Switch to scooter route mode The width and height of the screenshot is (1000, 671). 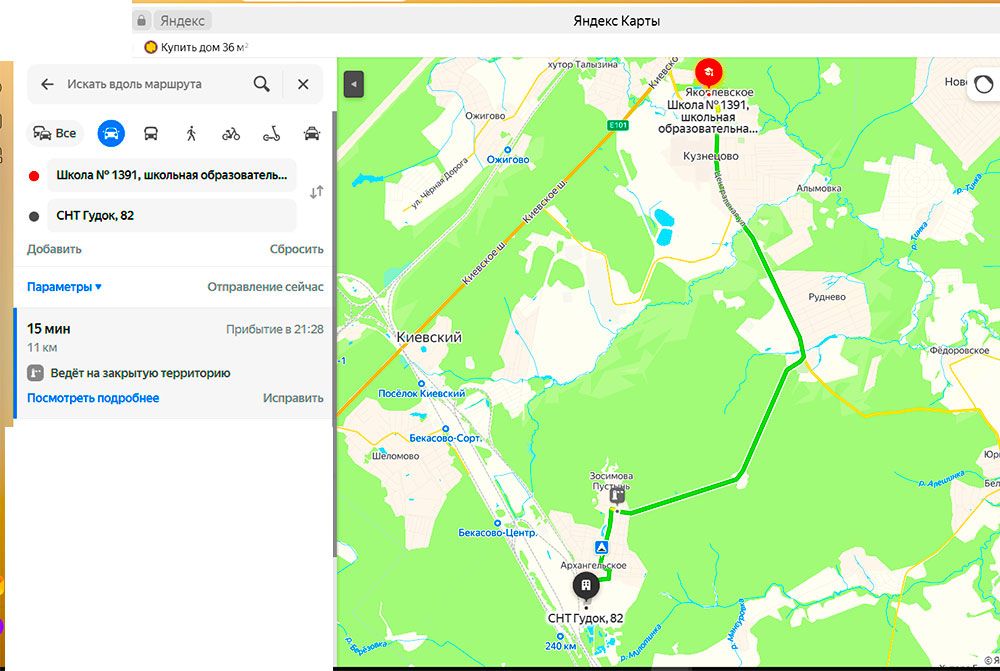[272, 133]
